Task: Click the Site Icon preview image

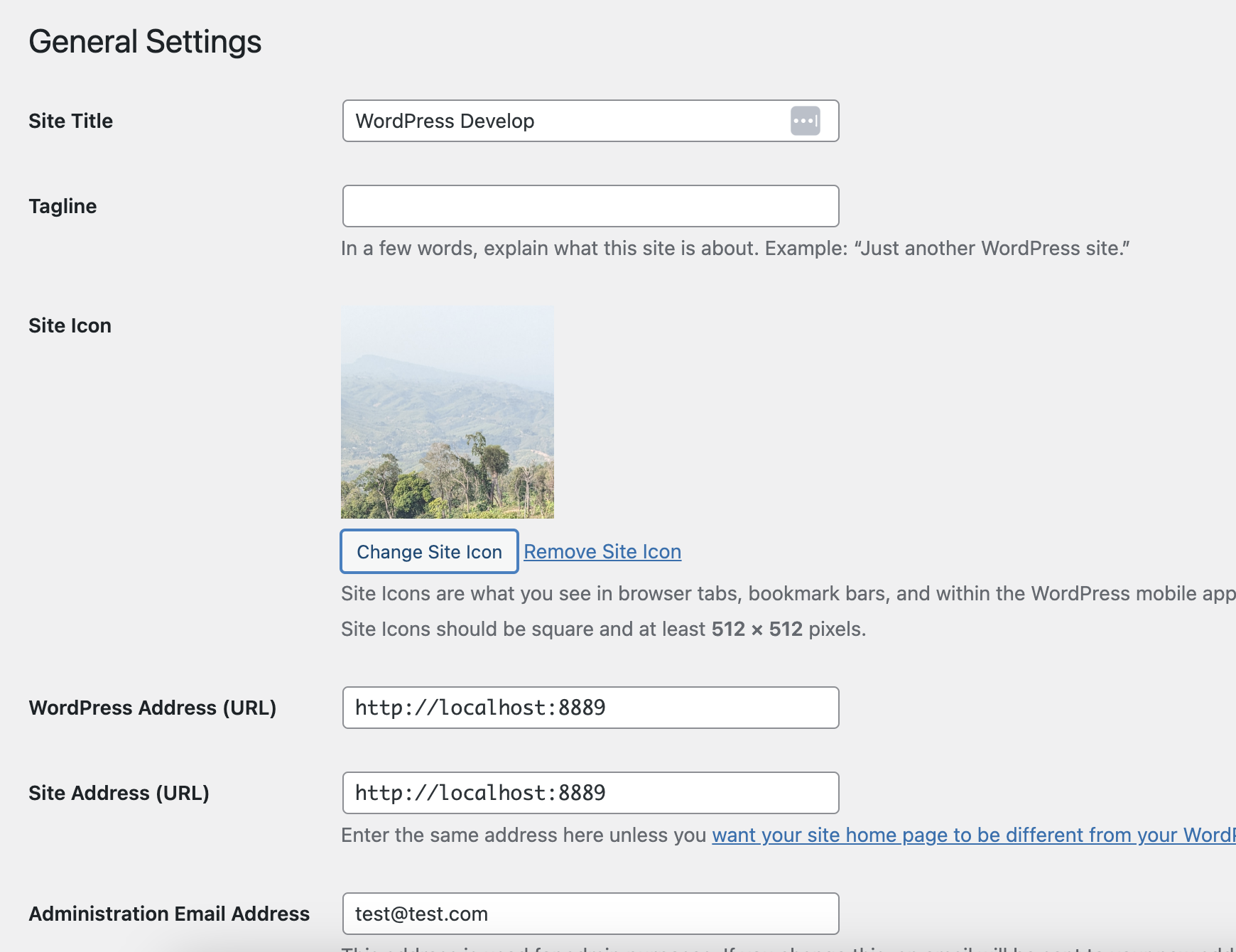Action: (447, 412)
